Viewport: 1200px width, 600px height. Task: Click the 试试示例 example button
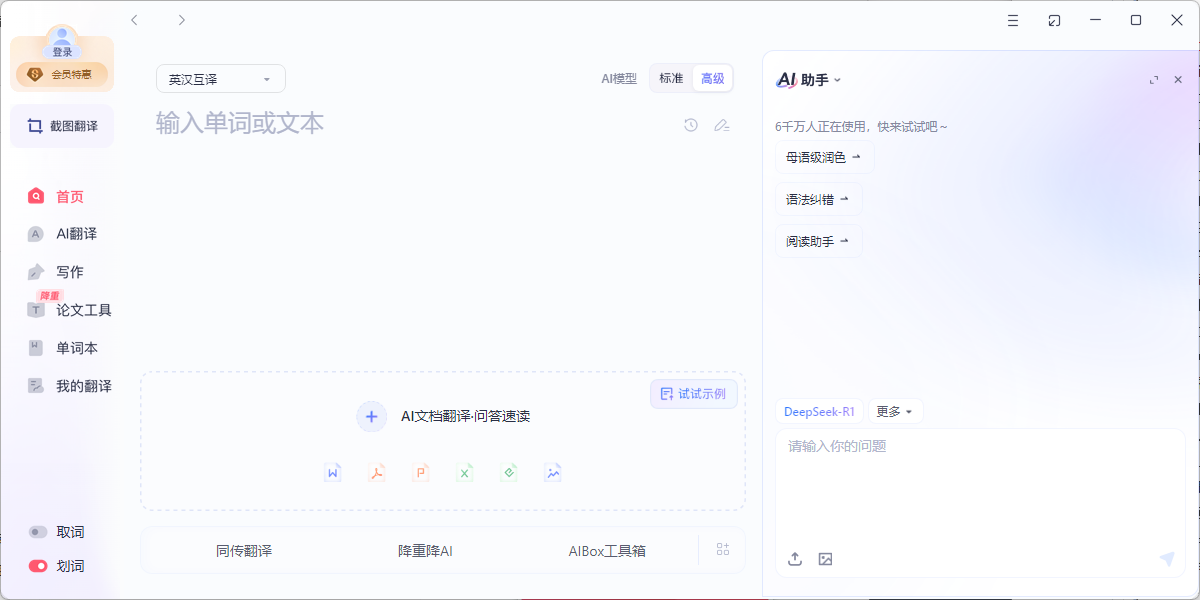pyautogui.click(x=694, y=394)
